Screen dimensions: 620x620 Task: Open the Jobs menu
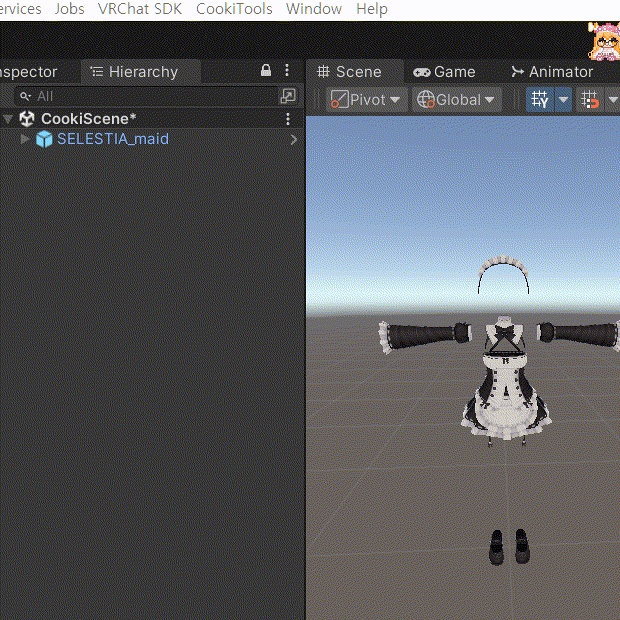tap(70, 9)
